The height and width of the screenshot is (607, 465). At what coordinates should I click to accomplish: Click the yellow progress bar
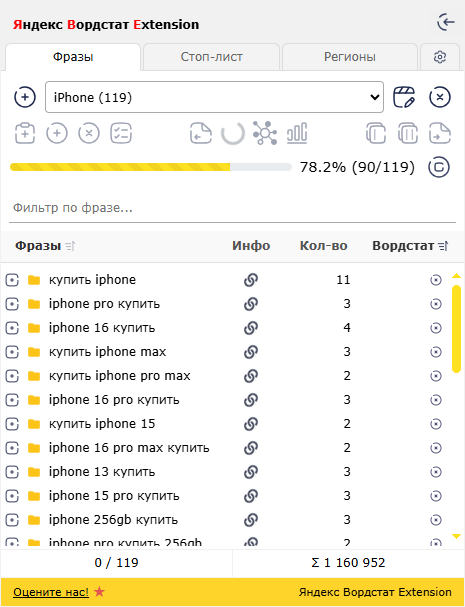coord(151,167)
